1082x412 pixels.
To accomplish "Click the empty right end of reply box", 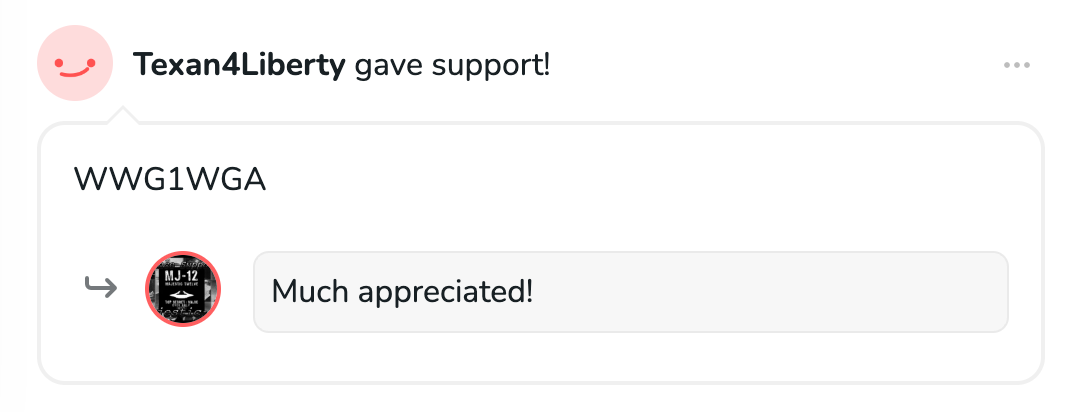I will click(x=900, y=291).
